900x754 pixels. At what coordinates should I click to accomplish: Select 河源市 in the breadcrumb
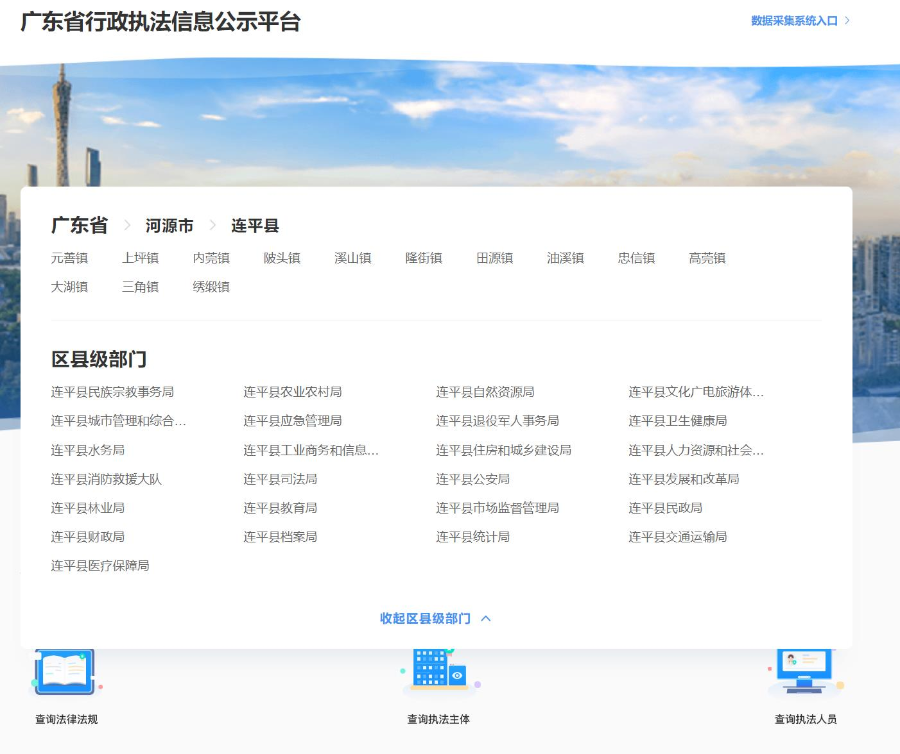(x=169, y=226)
